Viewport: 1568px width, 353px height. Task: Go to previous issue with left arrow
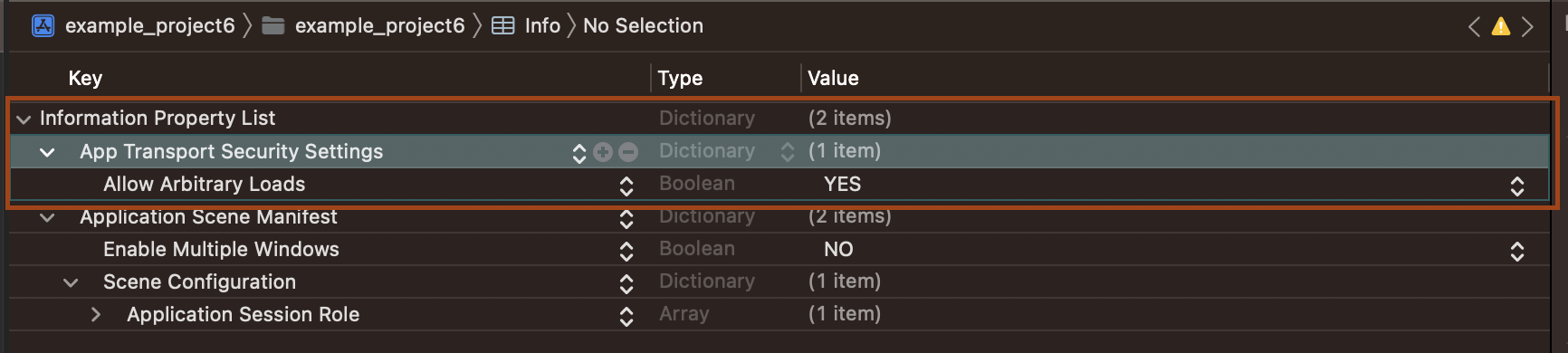coord(1474,26)
